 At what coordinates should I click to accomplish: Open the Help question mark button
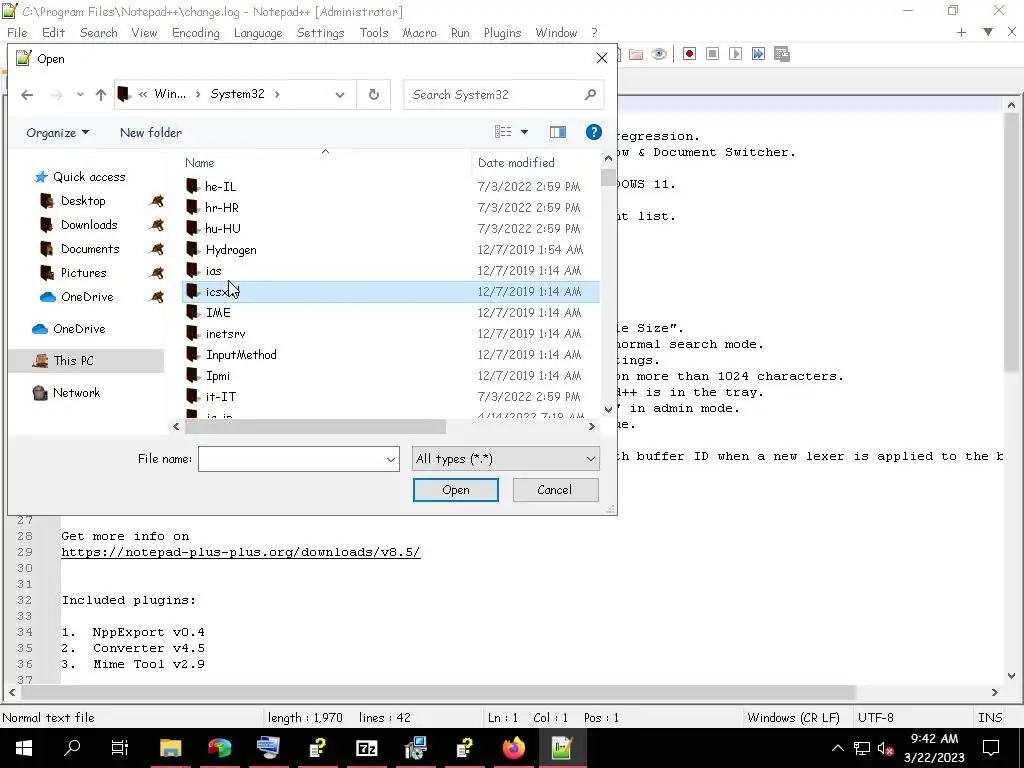594,132
